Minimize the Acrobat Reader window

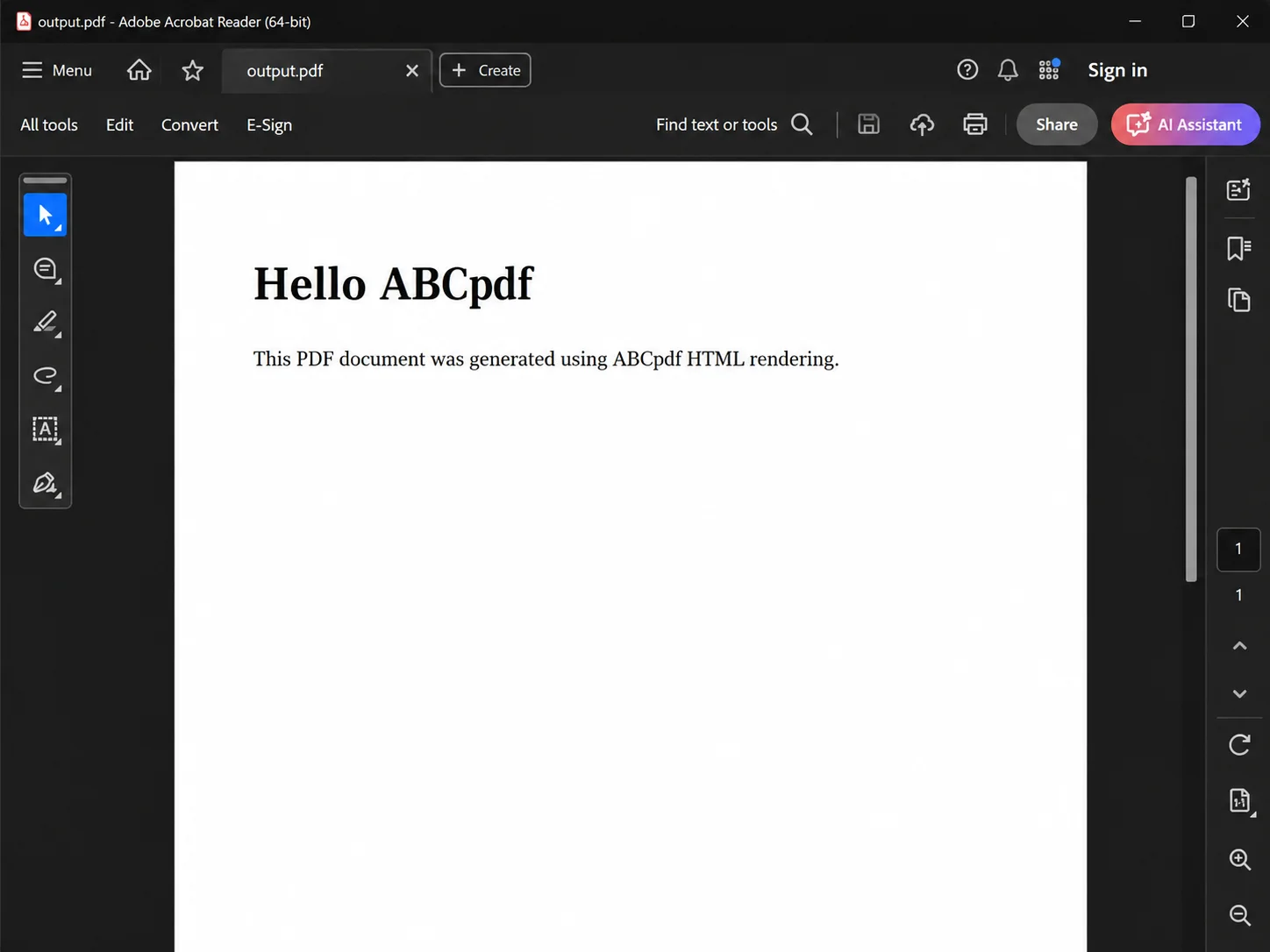pos(1135,21)
